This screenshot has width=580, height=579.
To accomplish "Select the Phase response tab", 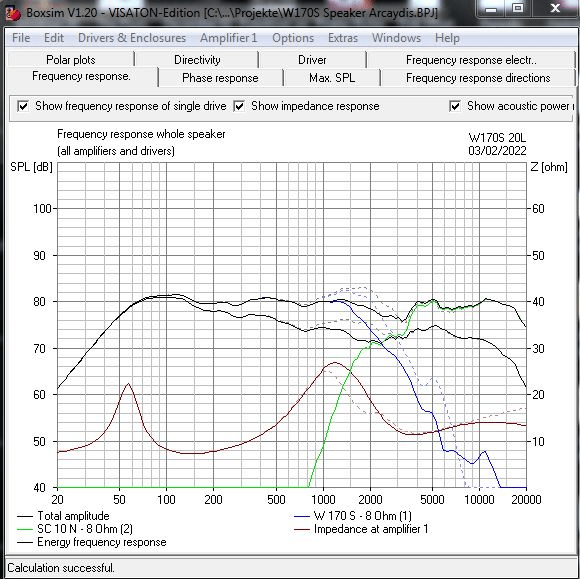I will [220, 78].
